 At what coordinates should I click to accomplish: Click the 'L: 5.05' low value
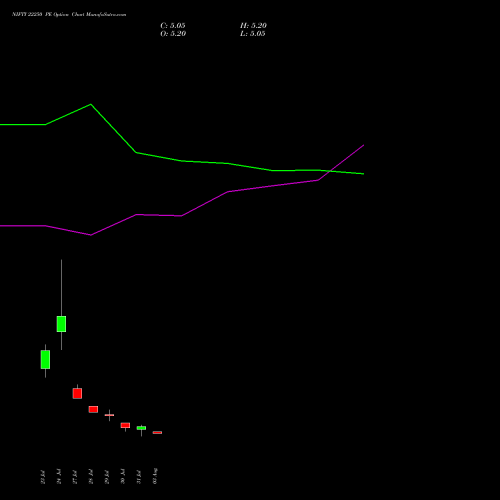point(253,34)
